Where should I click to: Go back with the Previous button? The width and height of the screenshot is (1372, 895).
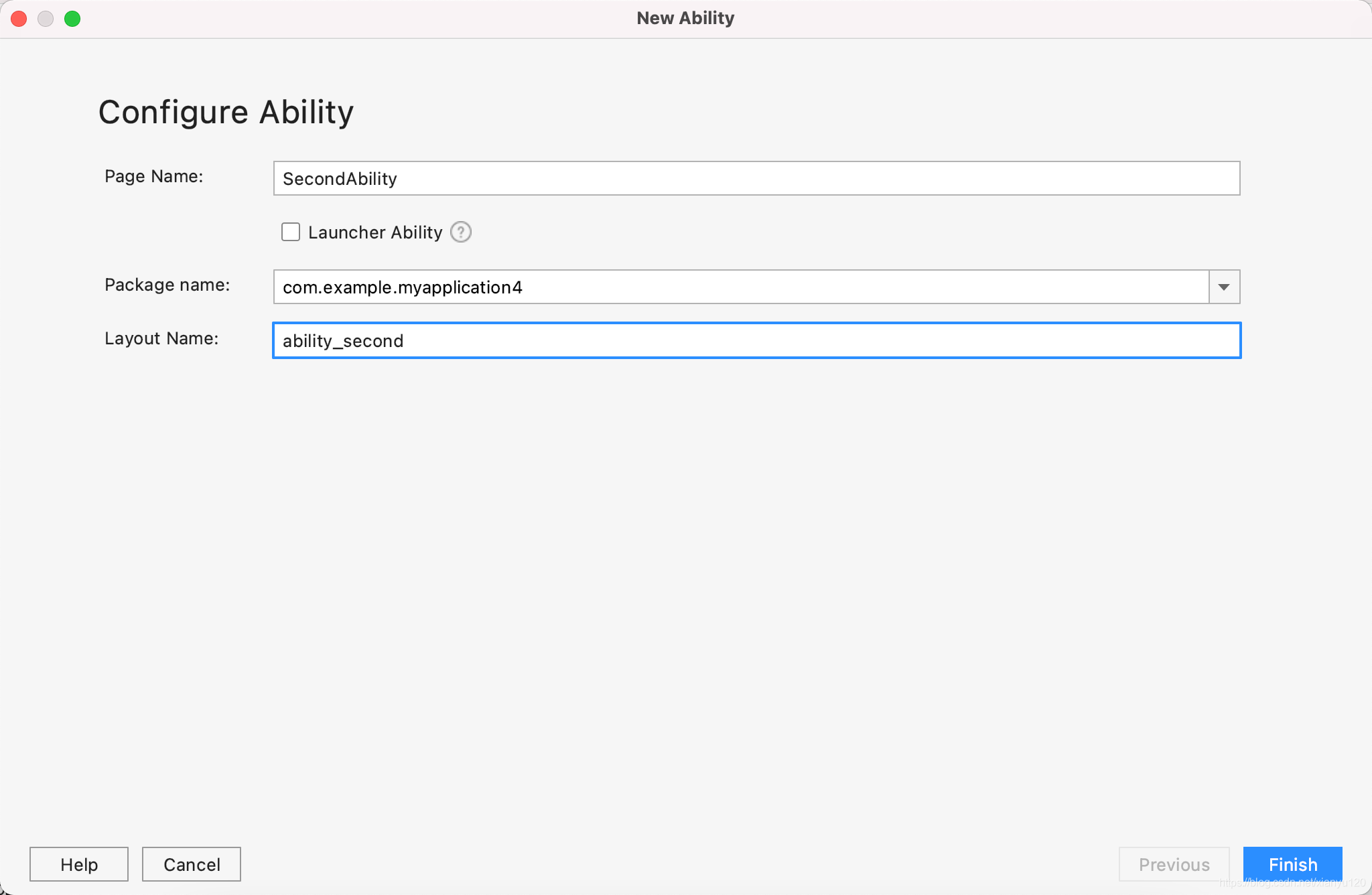click(x=1174, y=864)
